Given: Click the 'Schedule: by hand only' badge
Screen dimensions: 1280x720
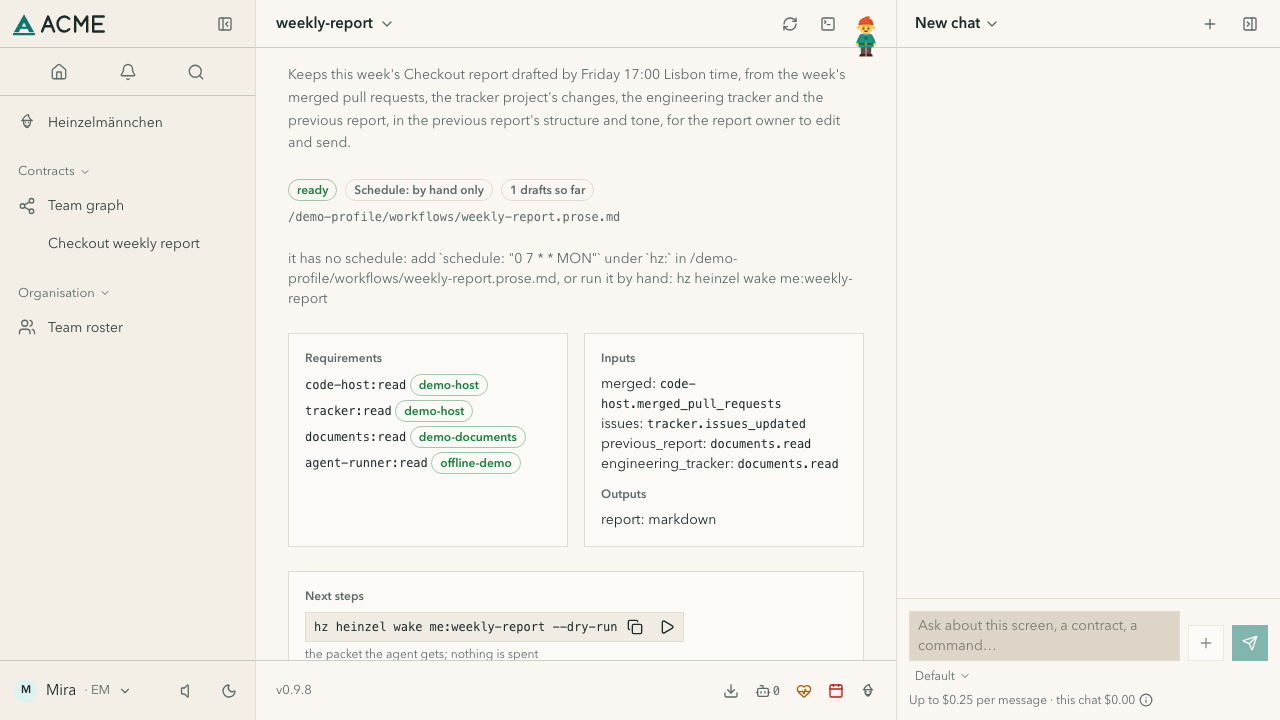Looking at the screenshot, I should point(419,190).
